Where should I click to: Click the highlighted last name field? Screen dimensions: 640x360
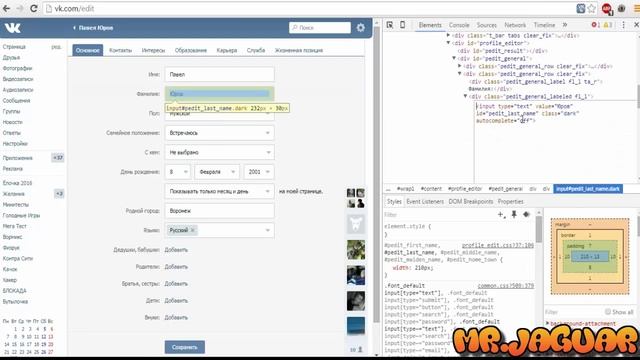(220, 94)
